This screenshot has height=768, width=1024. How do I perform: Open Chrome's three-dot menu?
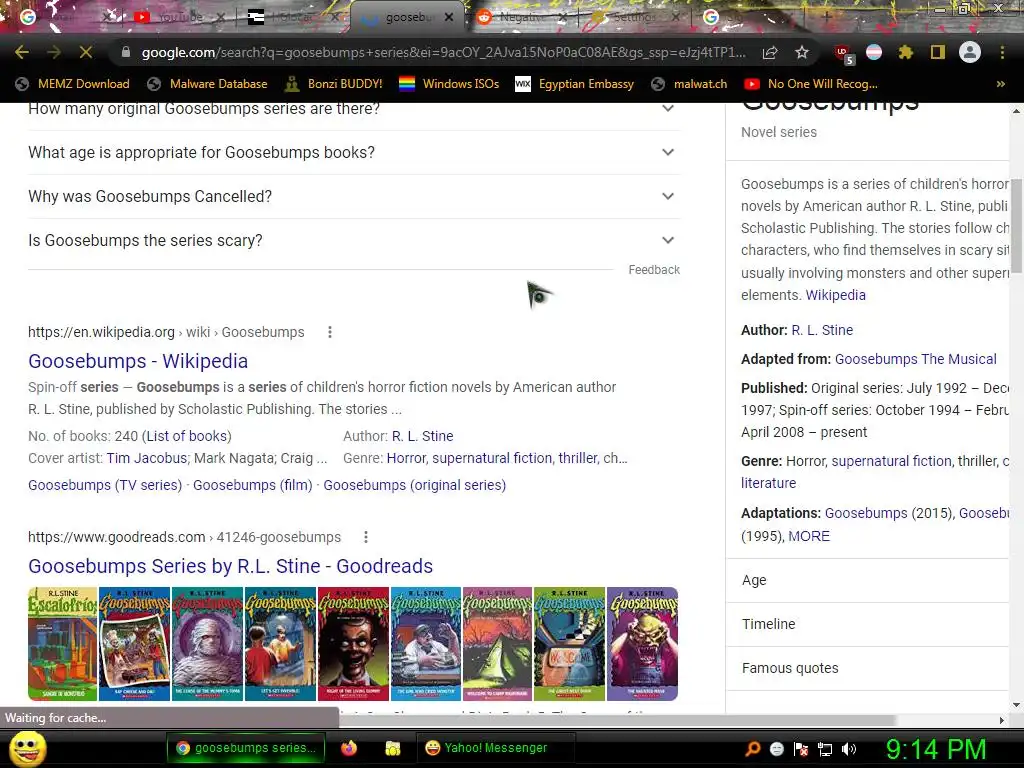pos(1002,52)
